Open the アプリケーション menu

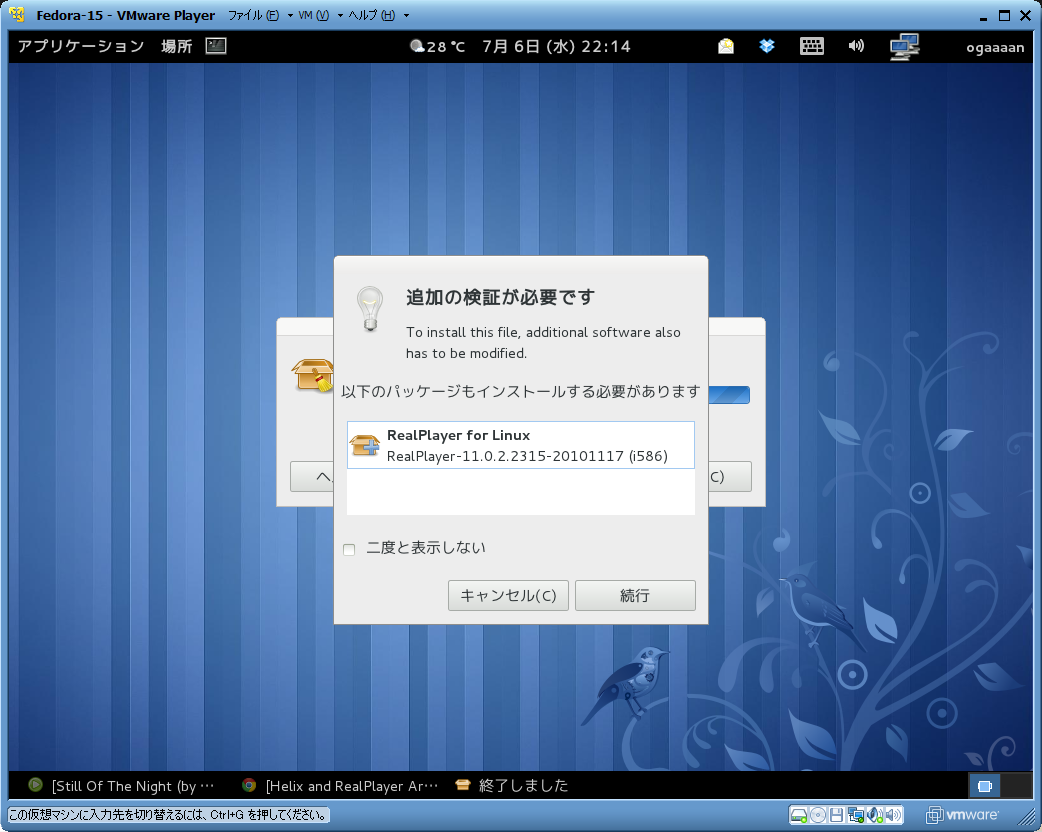tap(80, 46)
